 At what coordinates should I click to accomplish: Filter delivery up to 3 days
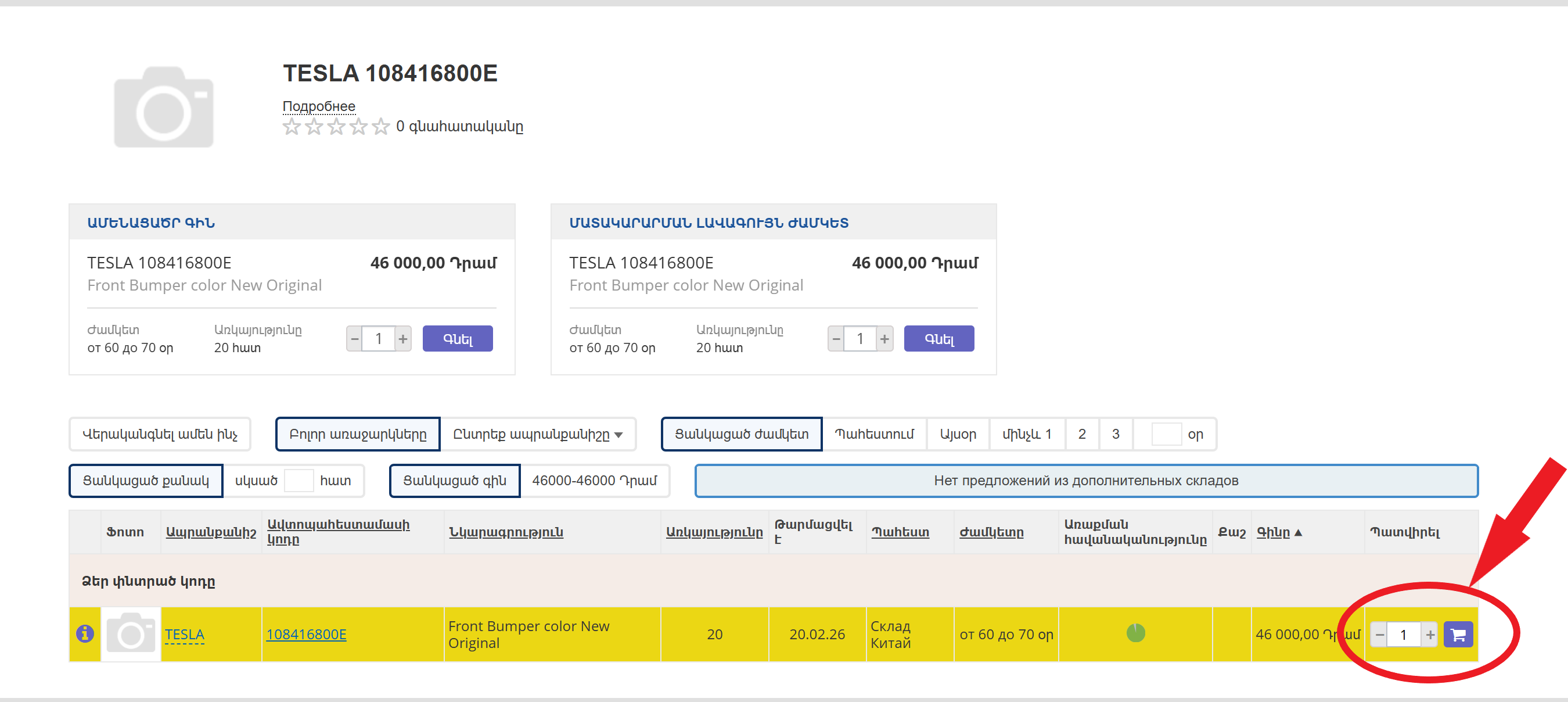[x=1116, y=434]
